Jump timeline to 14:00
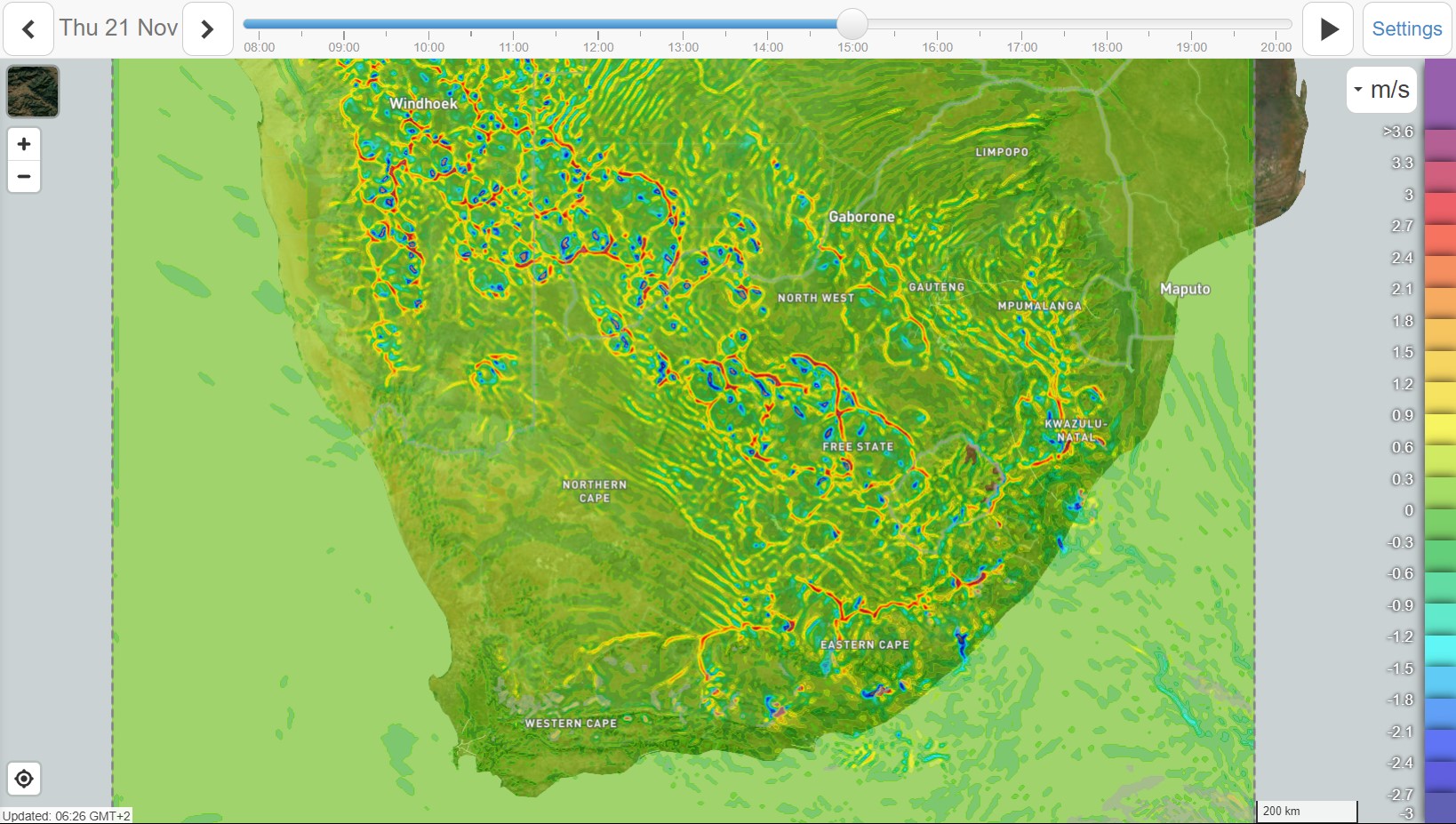 768,47
